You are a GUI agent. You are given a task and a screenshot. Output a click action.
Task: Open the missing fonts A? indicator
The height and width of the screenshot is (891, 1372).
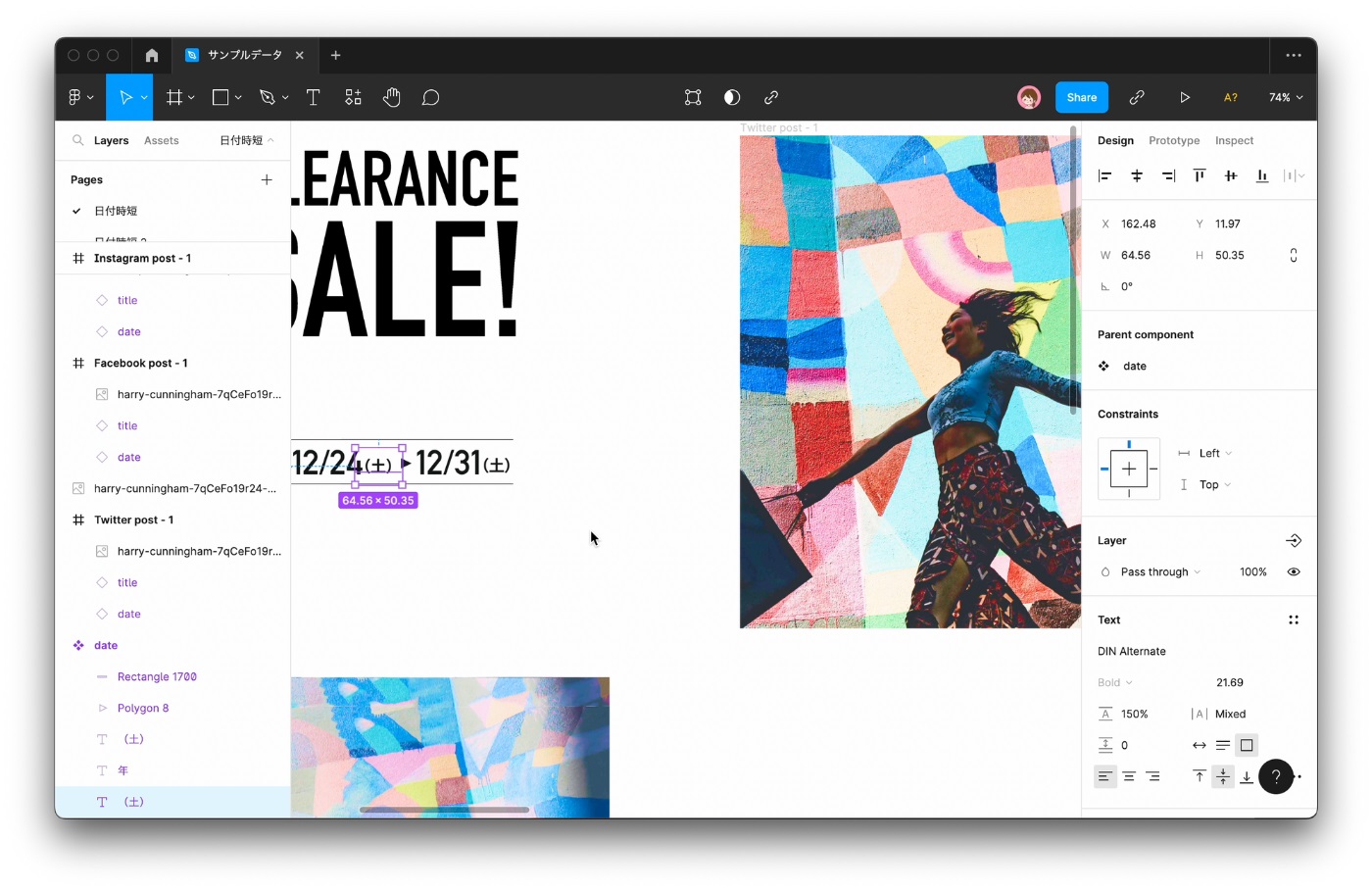1231,97
